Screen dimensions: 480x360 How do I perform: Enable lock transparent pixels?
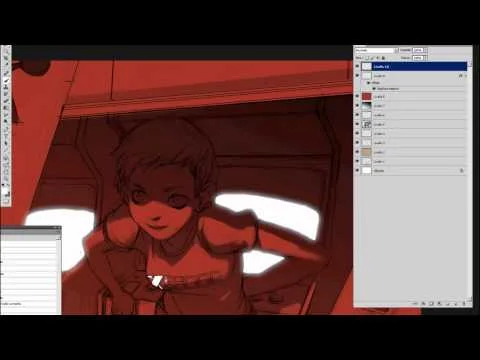[367, 58]
